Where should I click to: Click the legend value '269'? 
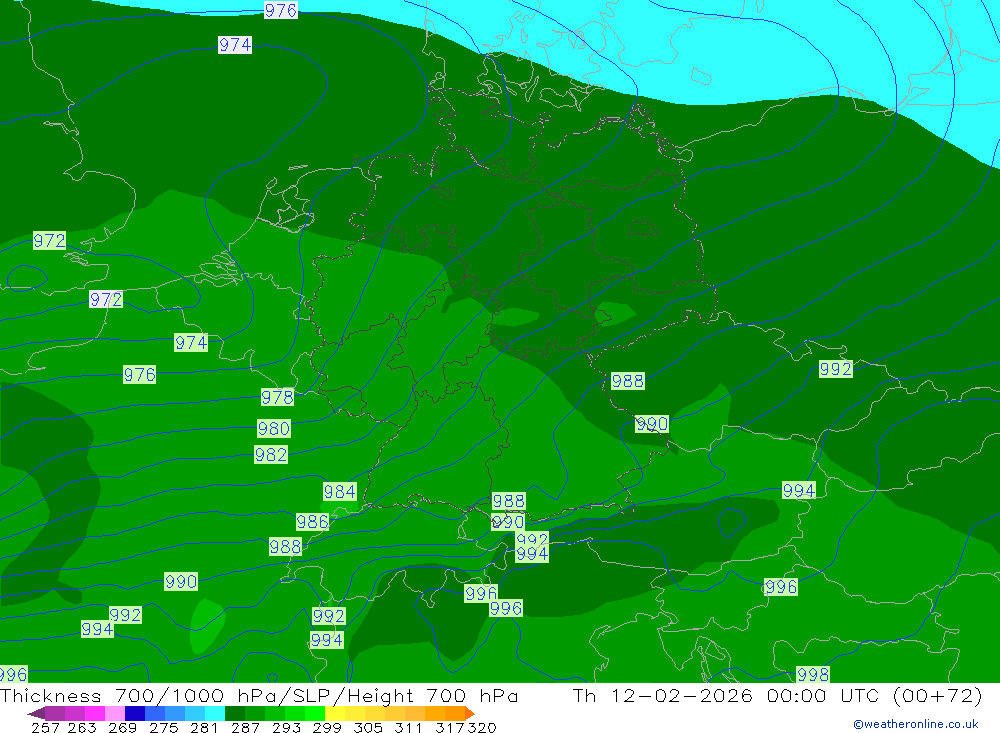(122, 728)
